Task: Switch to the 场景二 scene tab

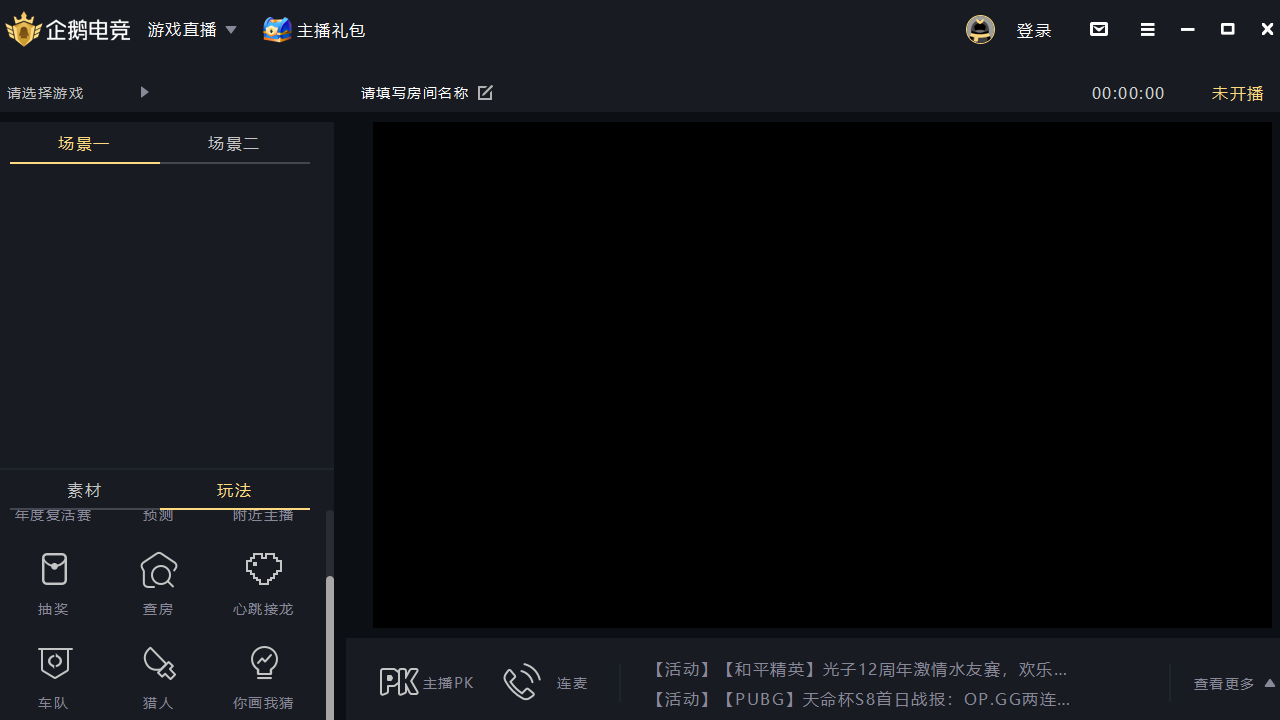Action: [234, 143]
